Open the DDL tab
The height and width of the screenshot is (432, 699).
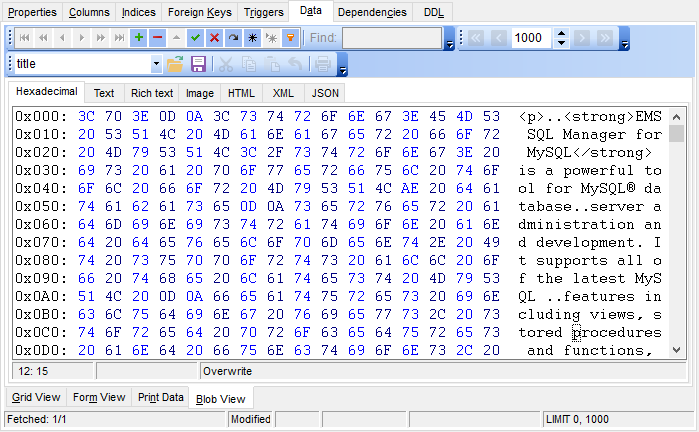click(x=433, y=12)
